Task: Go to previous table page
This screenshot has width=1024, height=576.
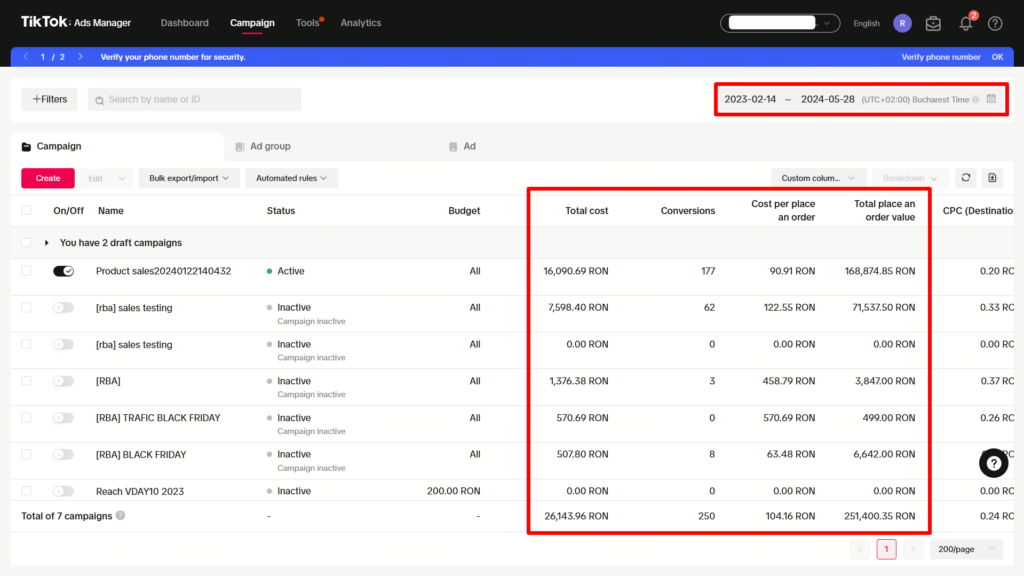Action: pyautogui.click(x=859, y=549)
